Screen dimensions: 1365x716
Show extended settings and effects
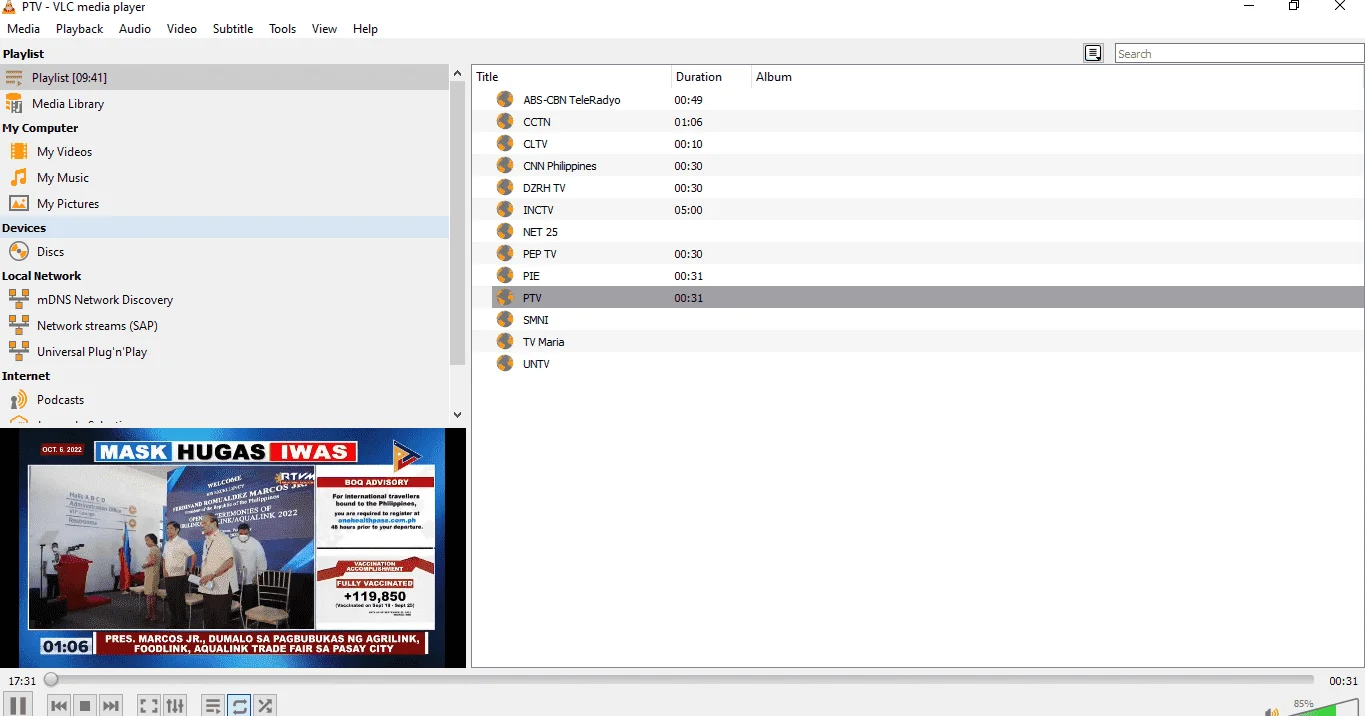175,706
